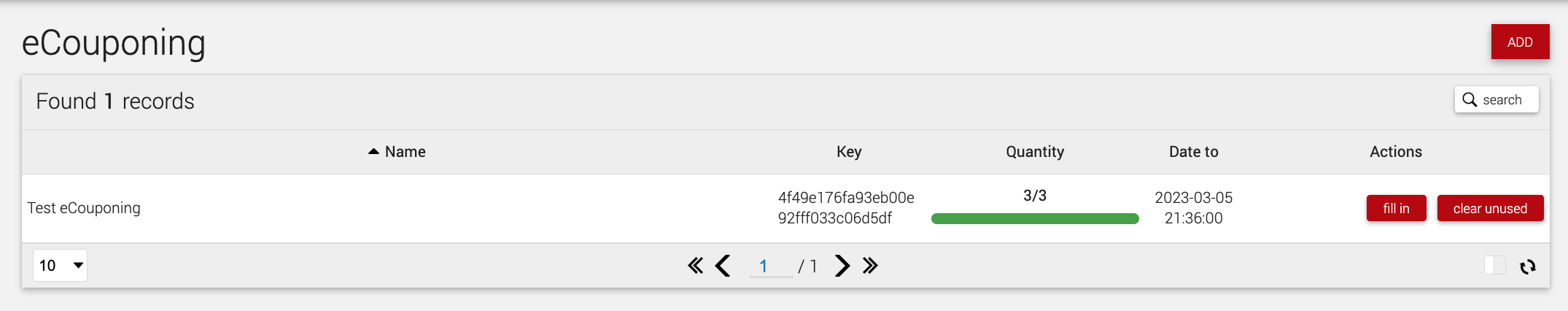Jump to the first page of records

click(695, 266)
